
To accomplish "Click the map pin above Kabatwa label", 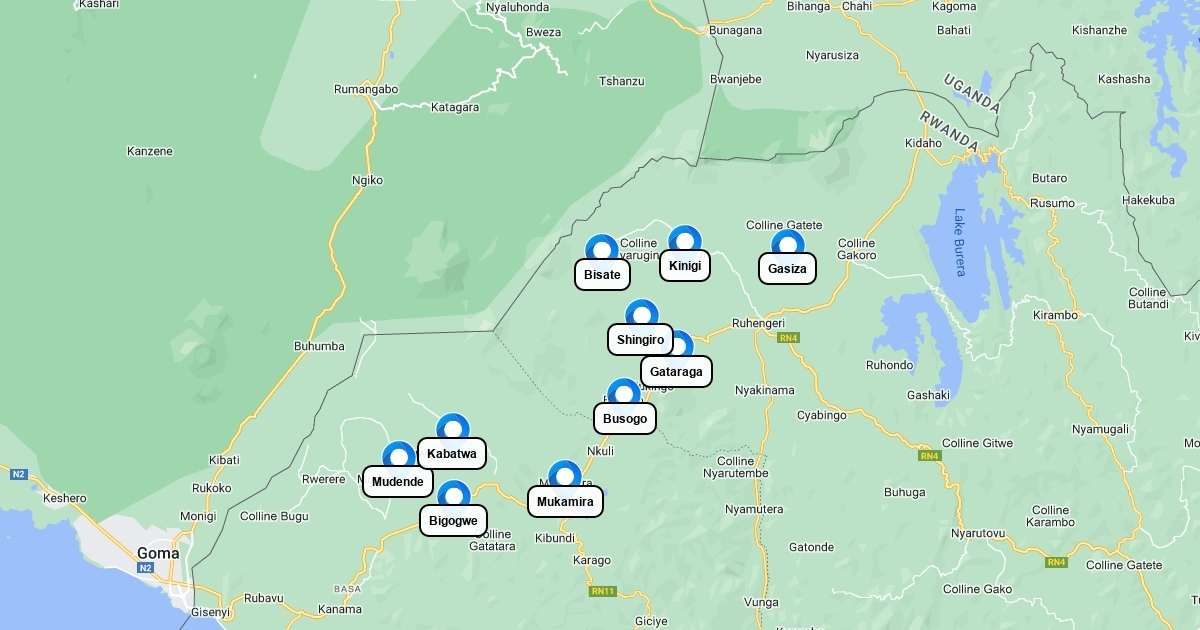I will coord(453,428).
